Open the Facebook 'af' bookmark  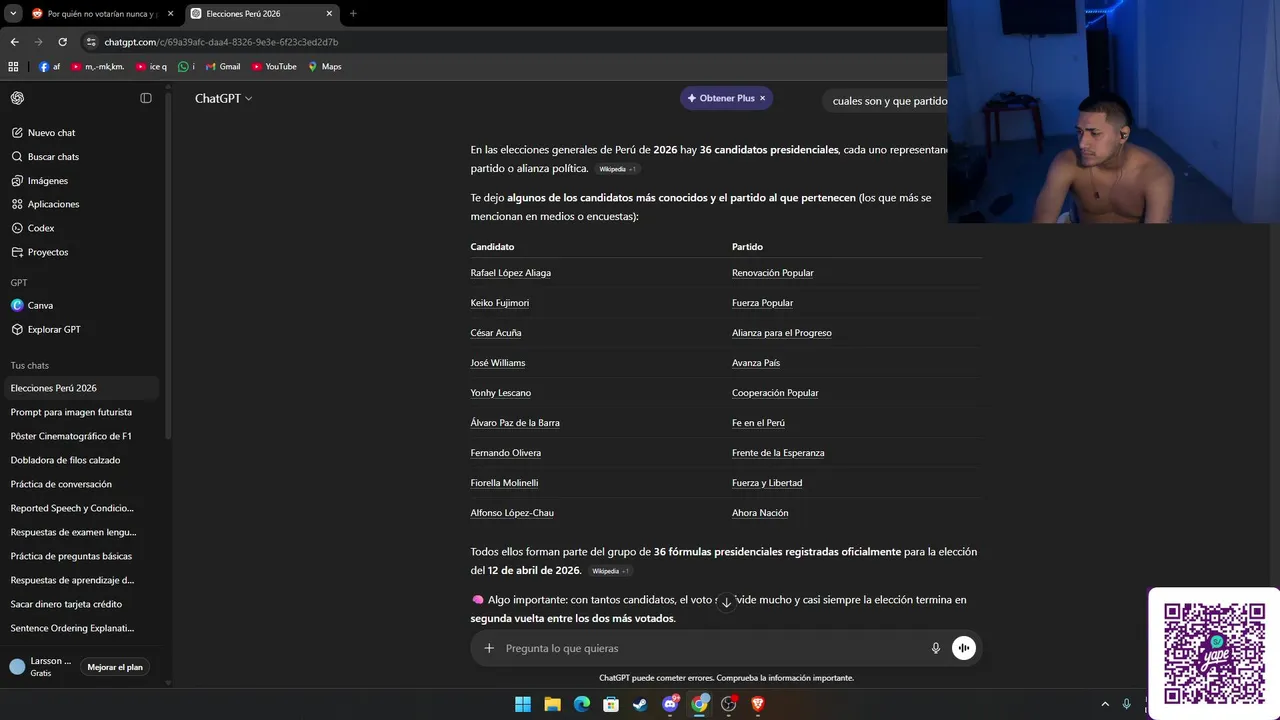click(50, 67)
